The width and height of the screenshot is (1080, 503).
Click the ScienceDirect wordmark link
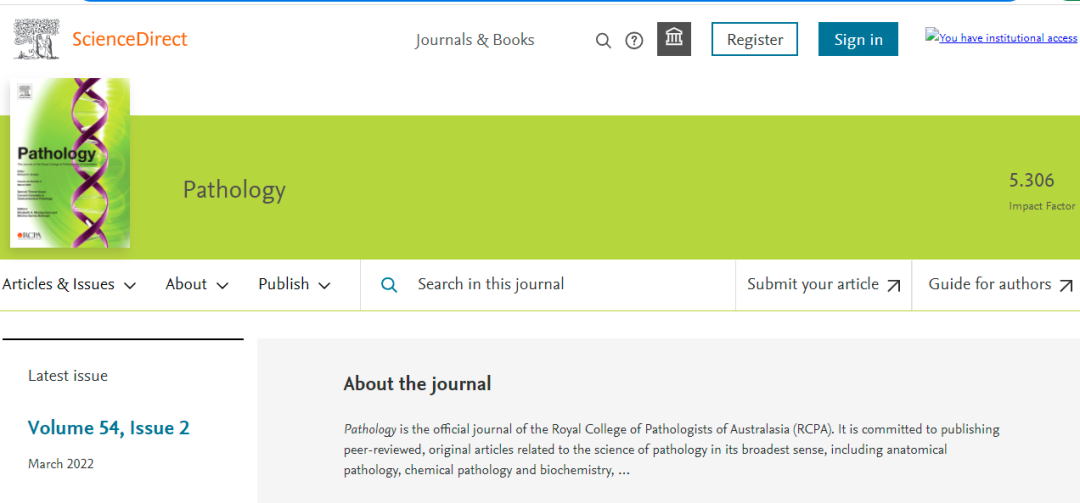pos(130,40)
